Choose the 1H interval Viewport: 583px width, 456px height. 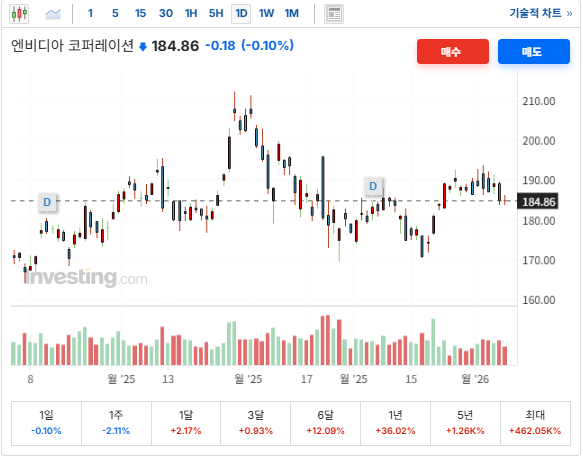tap(191, 14)
